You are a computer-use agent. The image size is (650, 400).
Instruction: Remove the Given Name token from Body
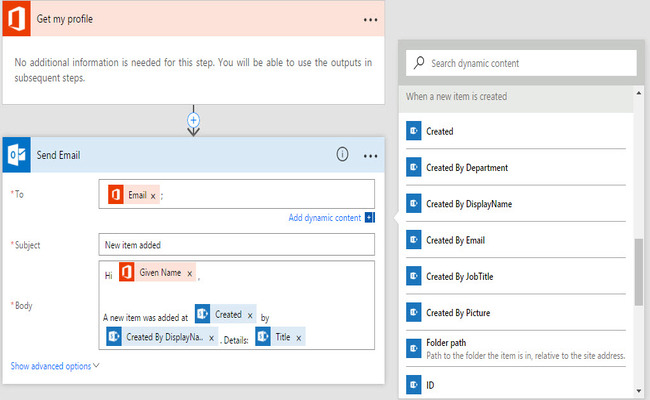click(190, 273)
